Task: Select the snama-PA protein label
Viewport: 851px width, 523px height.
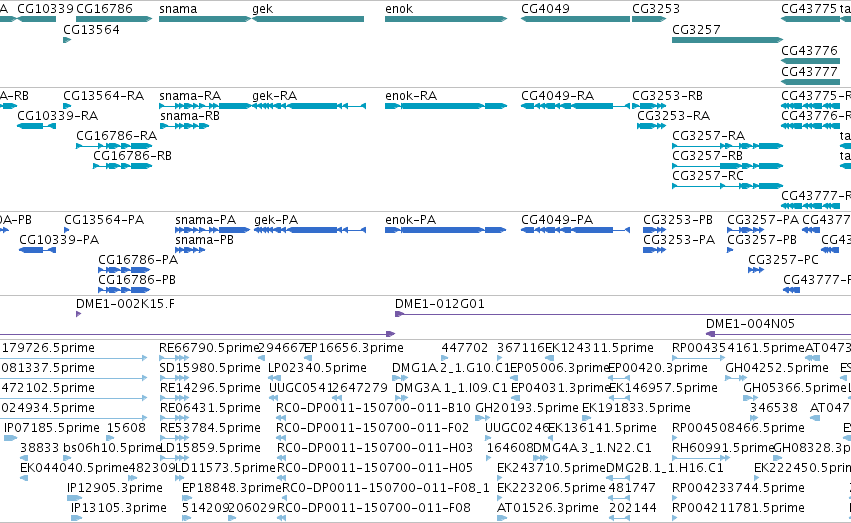Action: click(x=206, y=220)
